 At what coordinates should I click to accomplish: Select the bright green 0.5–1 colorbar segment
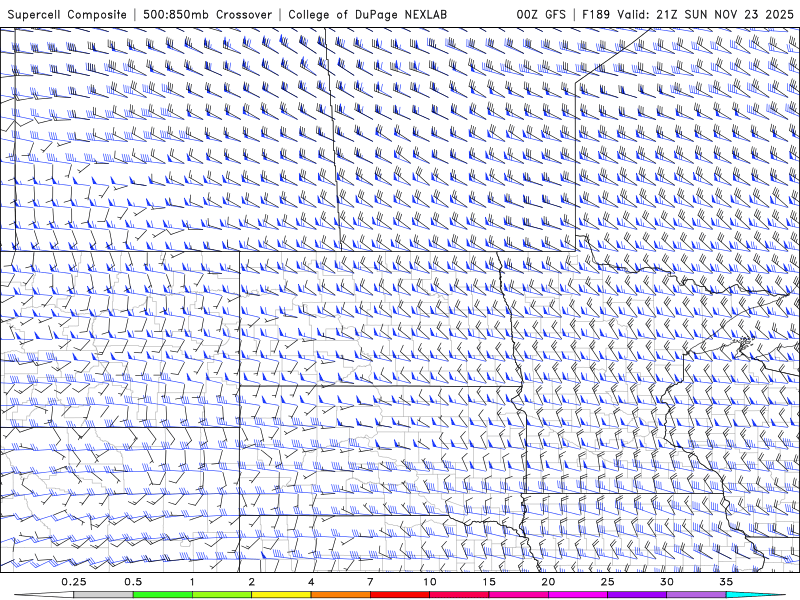click(163, 595)
